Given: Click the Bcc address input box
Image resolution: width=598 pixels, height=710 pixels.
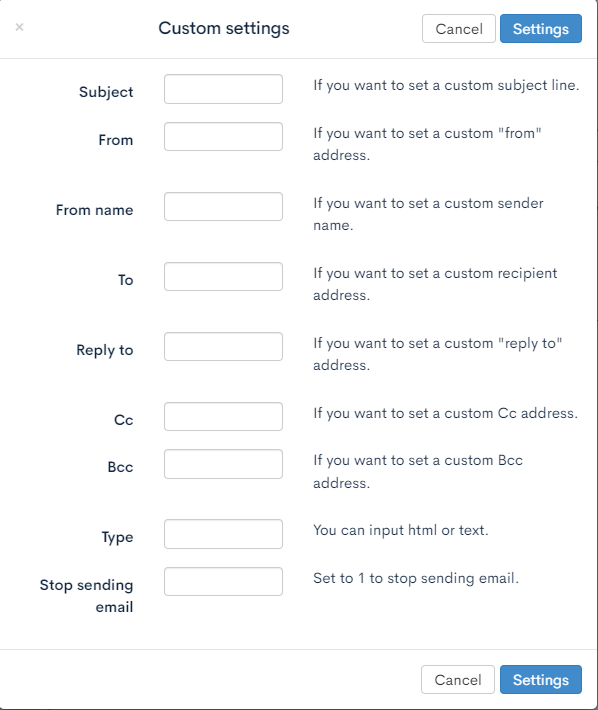Looking at the screenshot, I should [x=223, y=464].
